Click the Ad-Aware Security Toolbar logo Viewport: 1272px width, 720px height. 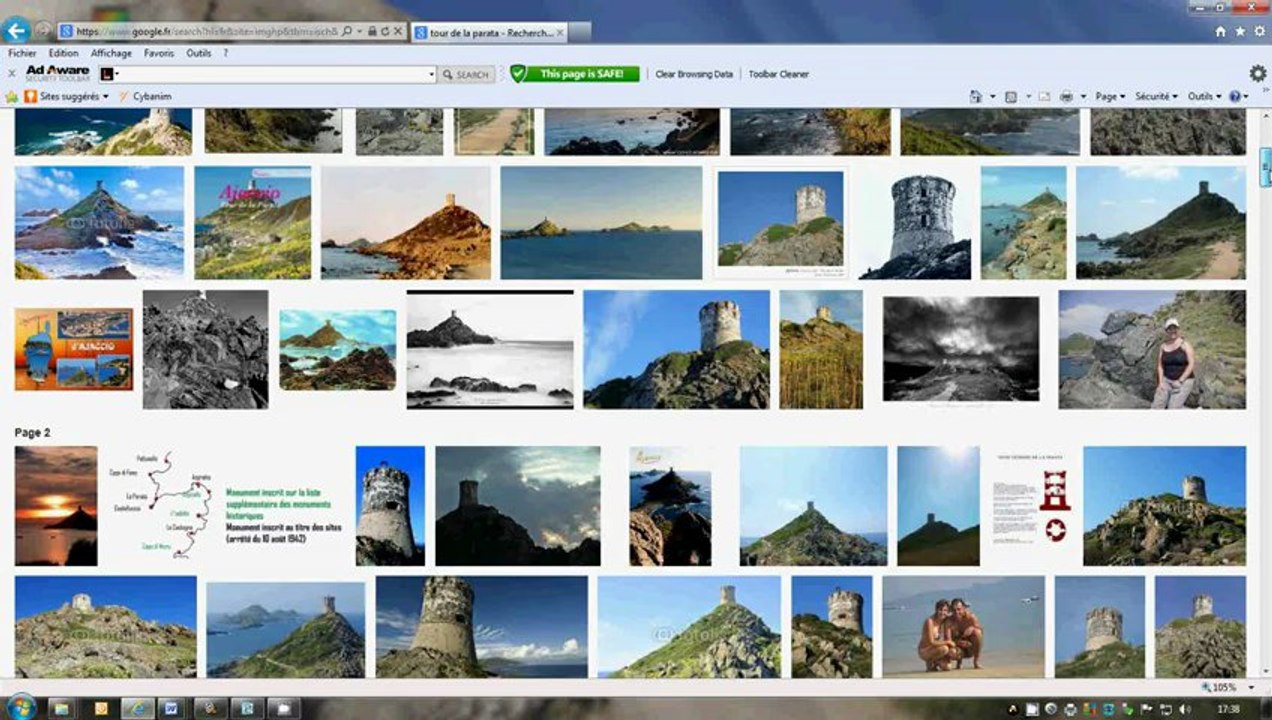pyautogui.click(x=58, y=73)
